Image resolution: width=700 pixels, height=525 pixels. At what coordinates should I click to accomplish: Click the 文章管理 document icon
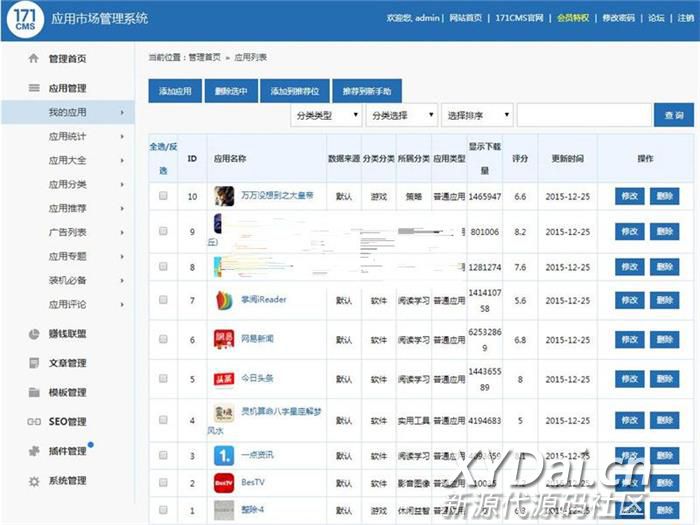34,363
